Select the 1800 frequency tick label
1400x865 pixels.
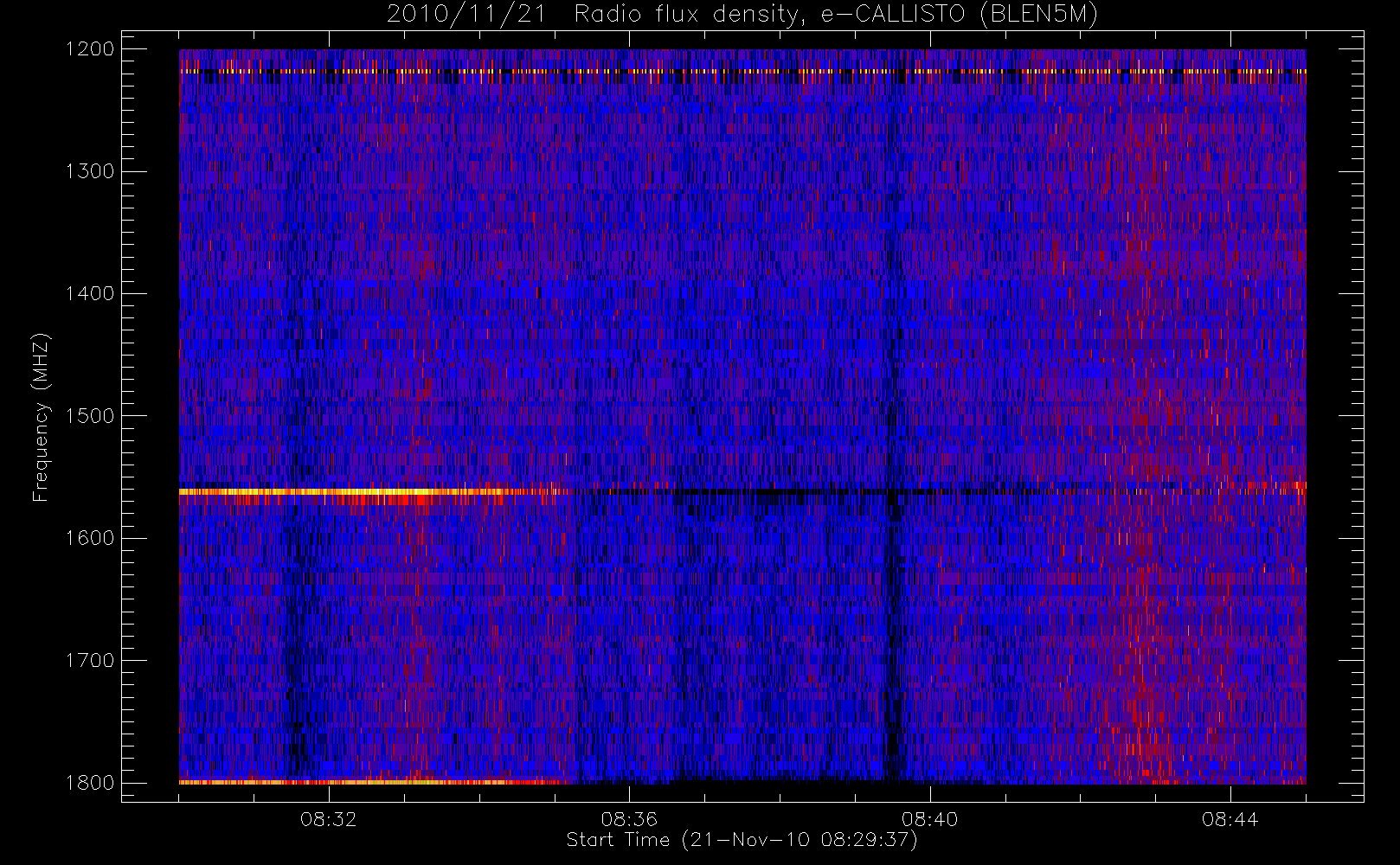90,783
